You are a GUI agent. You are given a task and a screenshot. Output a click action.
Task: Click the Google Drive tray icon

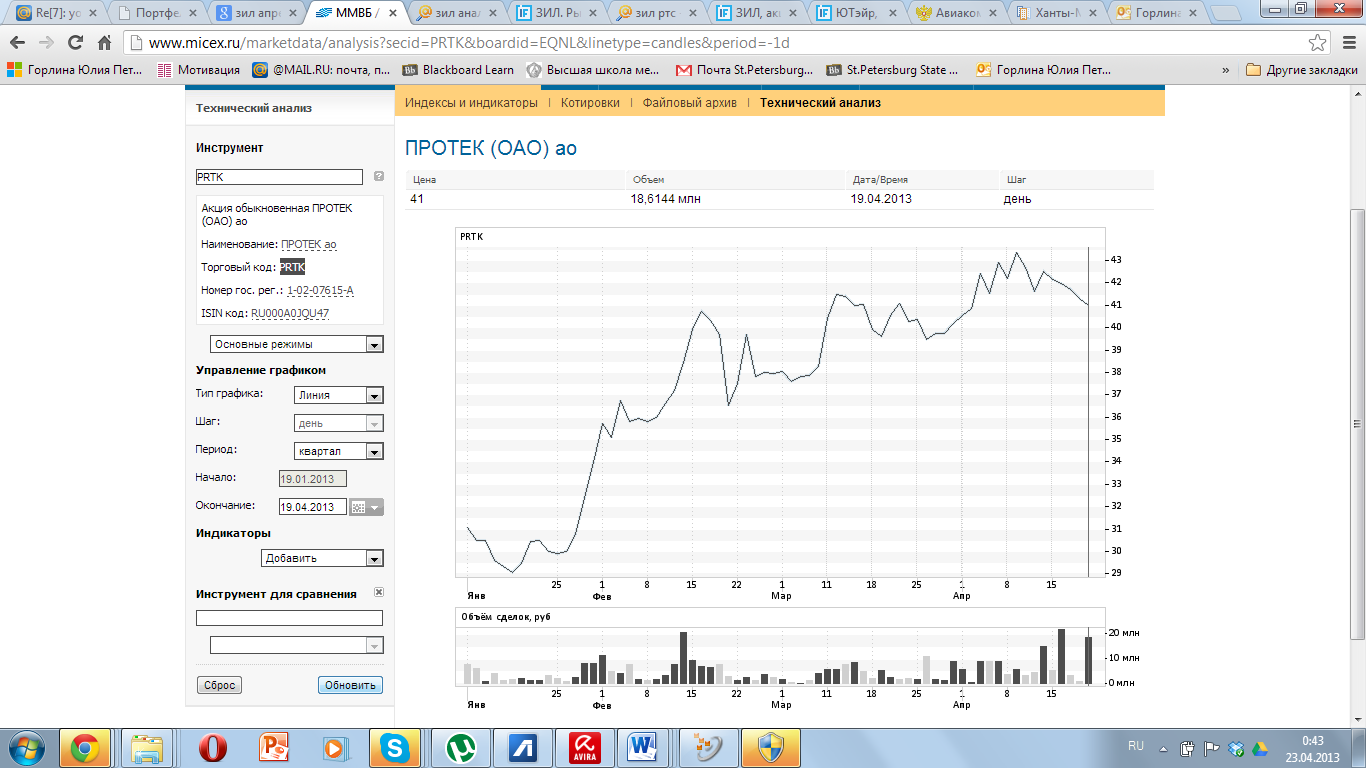(x=1259, y=748)
